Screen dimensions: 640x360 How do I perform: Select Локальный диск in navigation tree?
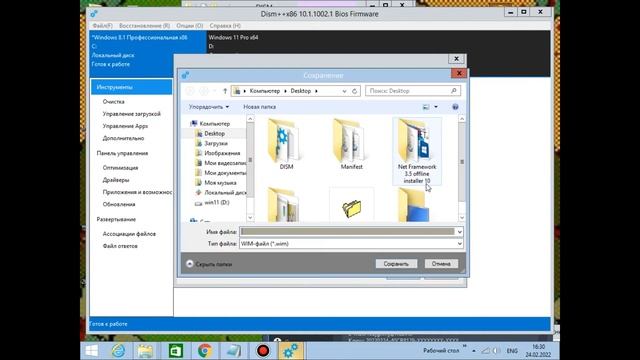220,192
